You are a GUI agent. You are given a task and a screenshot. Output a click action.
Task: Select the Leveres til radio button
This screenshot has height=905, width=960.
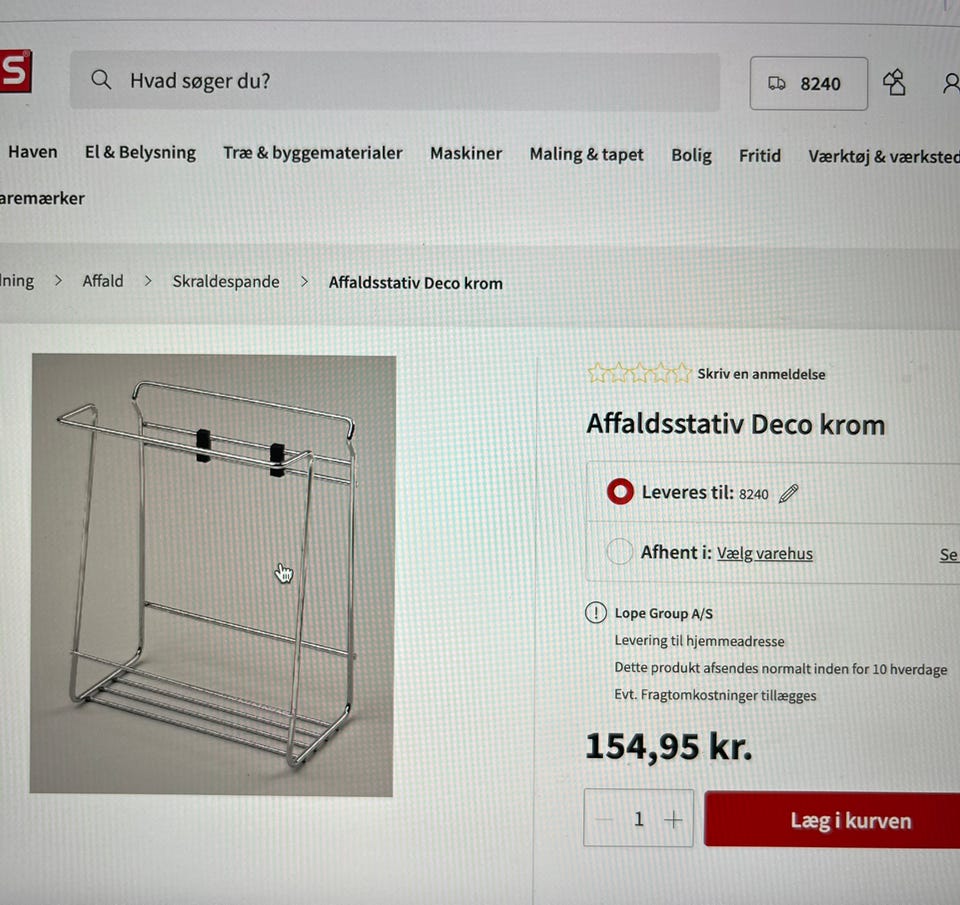click(620, 491)
